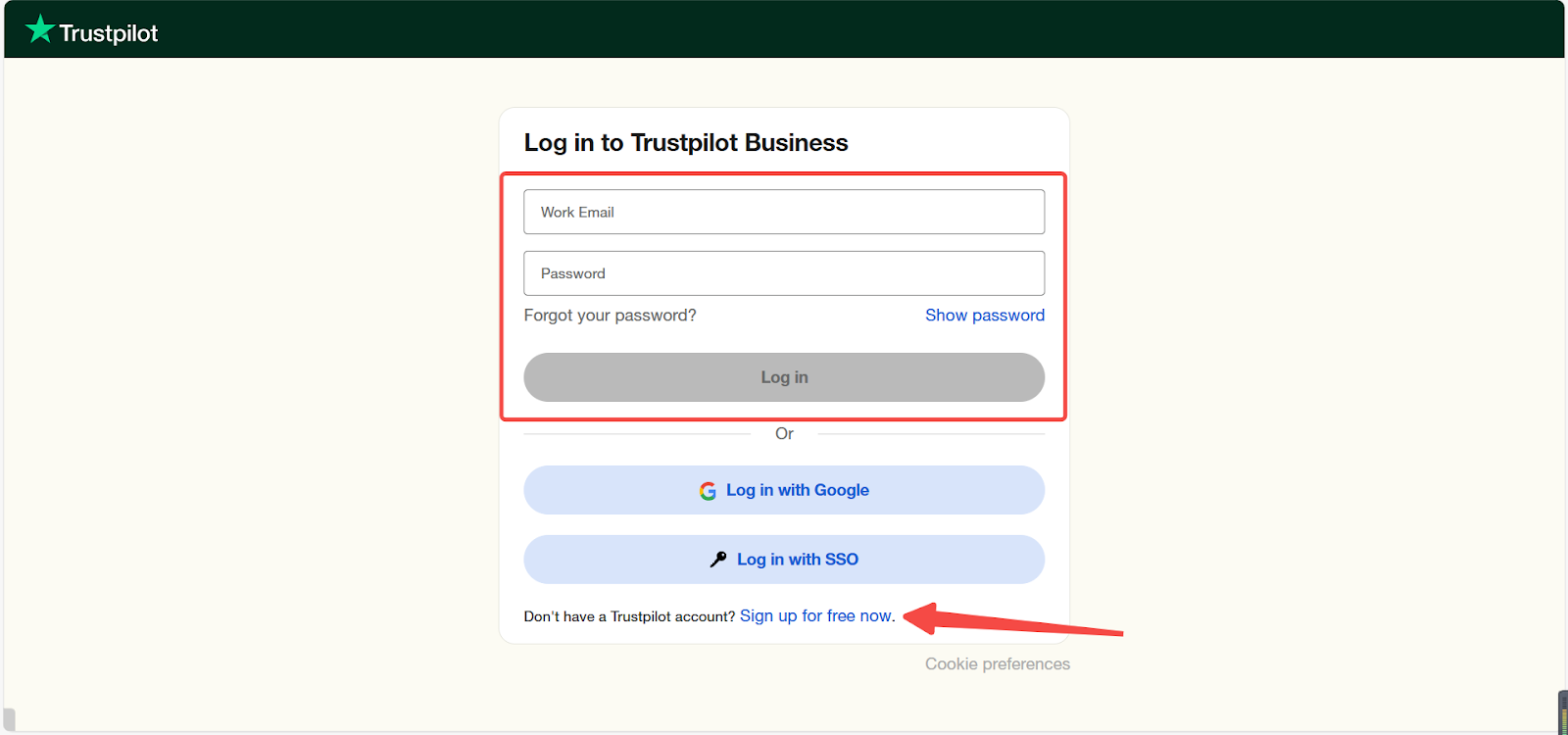The image size is (1568, 735).
Task: Toggle Show password
Action: tap(985, 316)
